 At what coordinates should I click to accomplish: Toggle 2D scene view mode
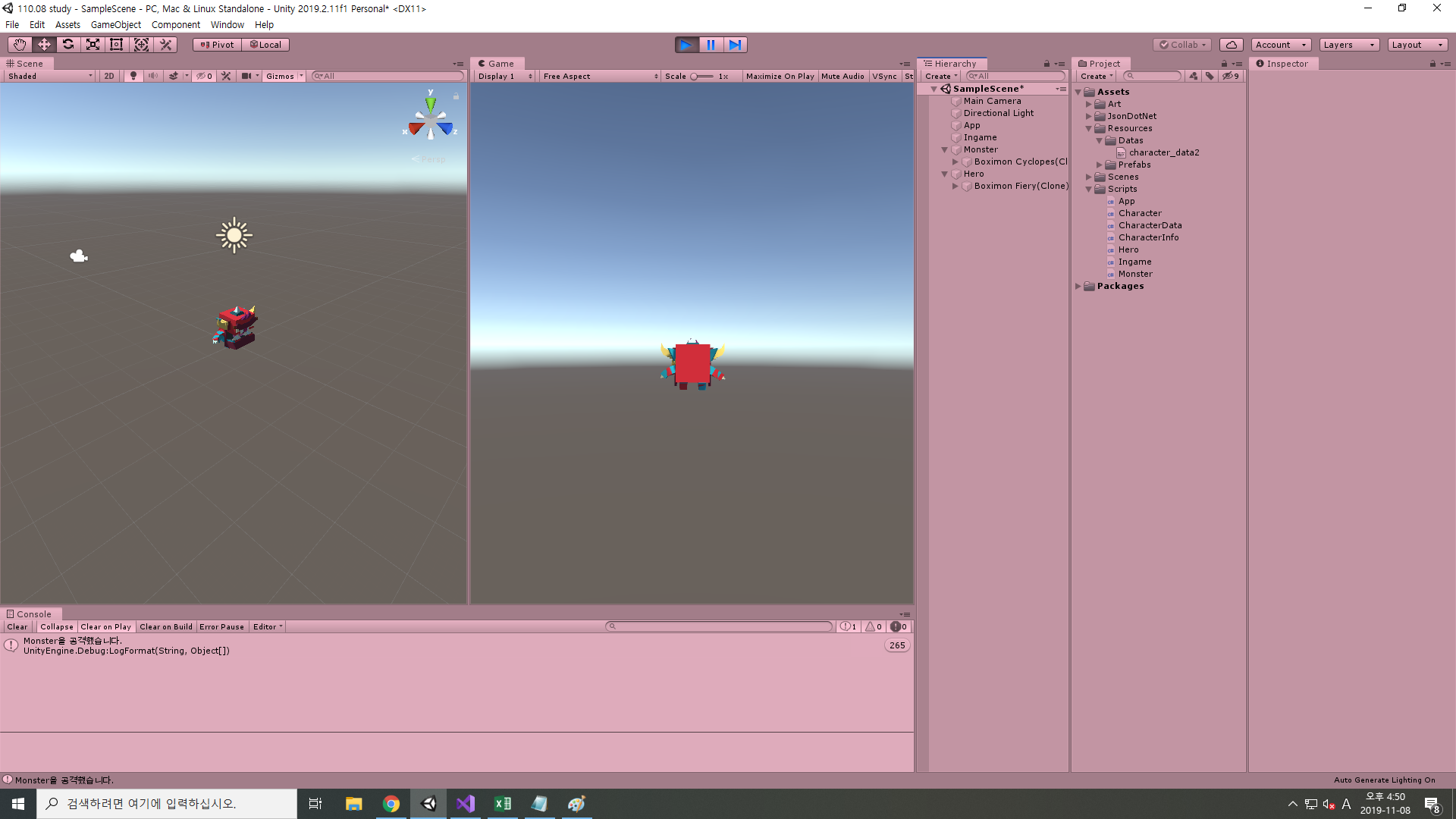(x=109, y=76)
